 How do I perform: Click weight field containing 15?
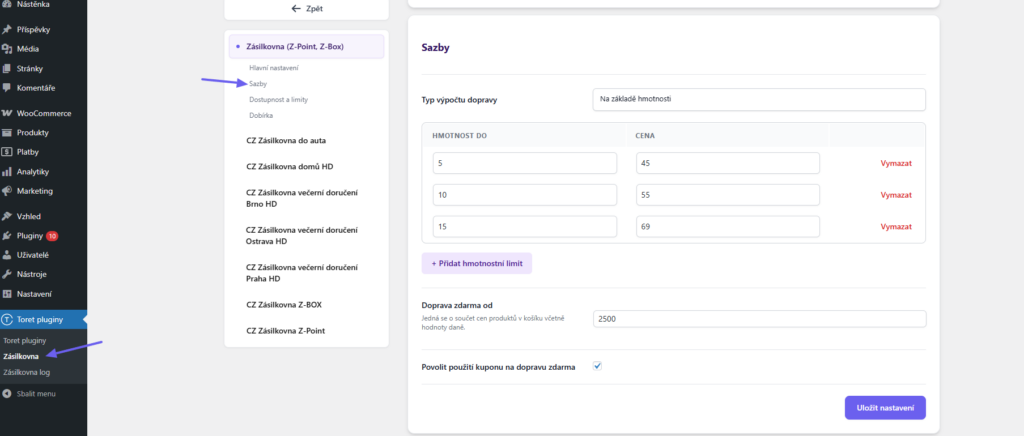524,226
